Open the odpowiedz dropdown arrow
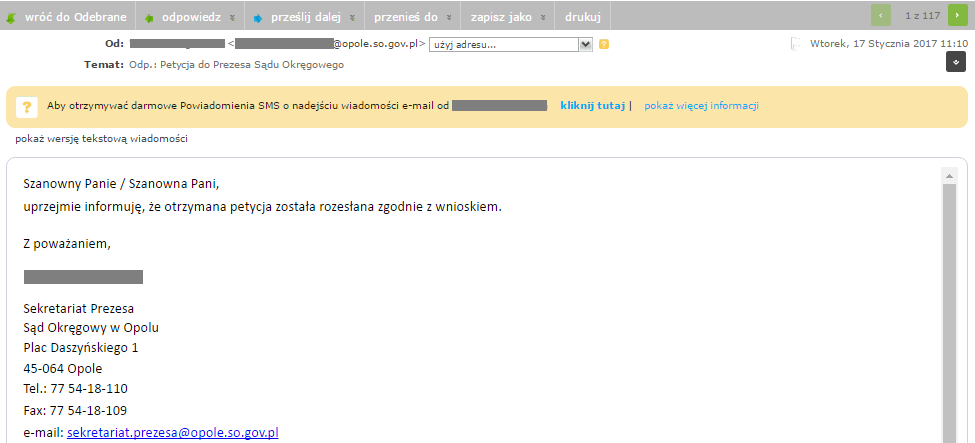Screen dimensions: 975x443 (x=232, y=18)
